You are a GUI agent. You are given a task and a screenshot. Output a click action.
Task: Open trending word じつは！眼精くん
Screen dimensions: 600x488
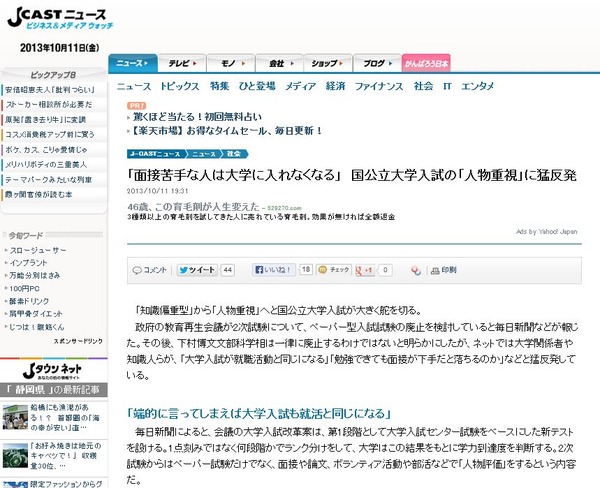point(37,327)
